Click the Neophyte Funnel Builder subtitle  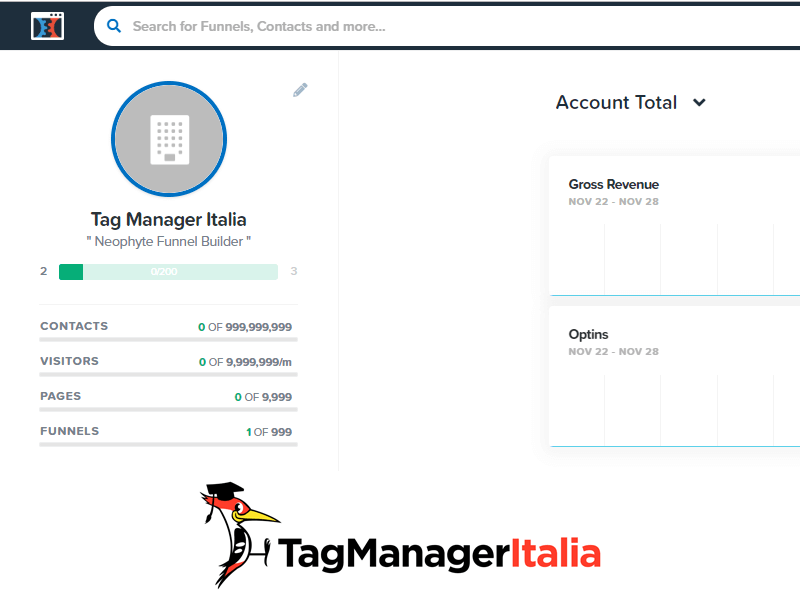pyautogui.click(x=168, y=241)
